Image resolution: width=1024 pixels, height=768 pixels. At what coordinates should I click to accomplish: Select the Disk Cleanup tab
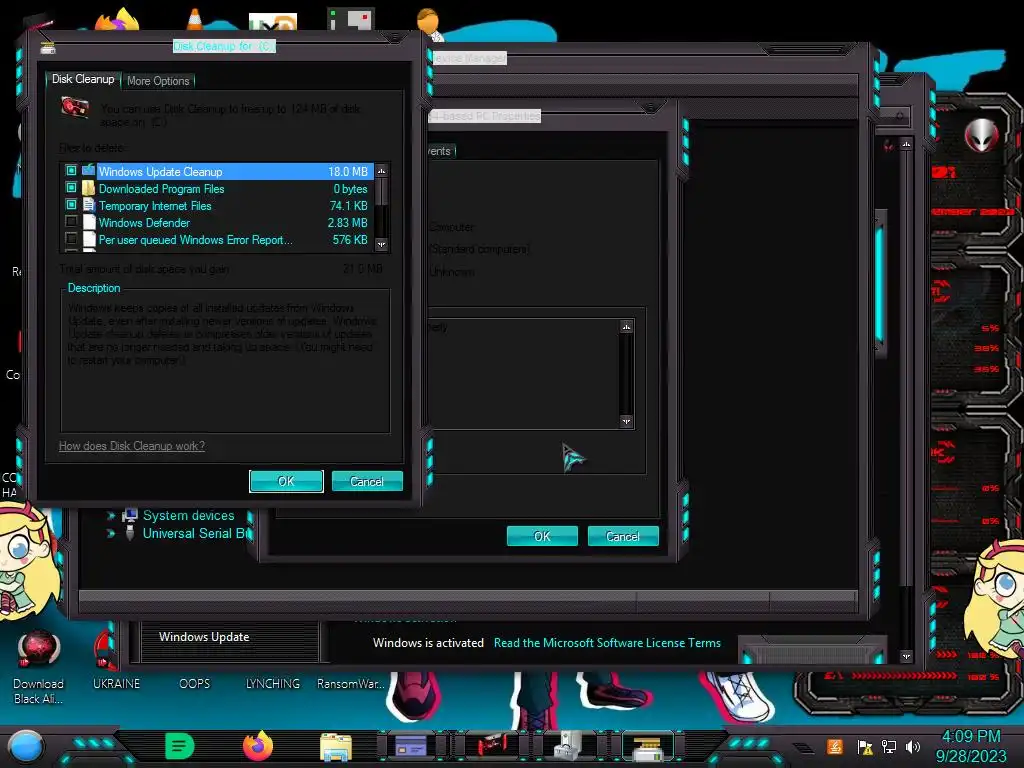(x=83, y=79)
